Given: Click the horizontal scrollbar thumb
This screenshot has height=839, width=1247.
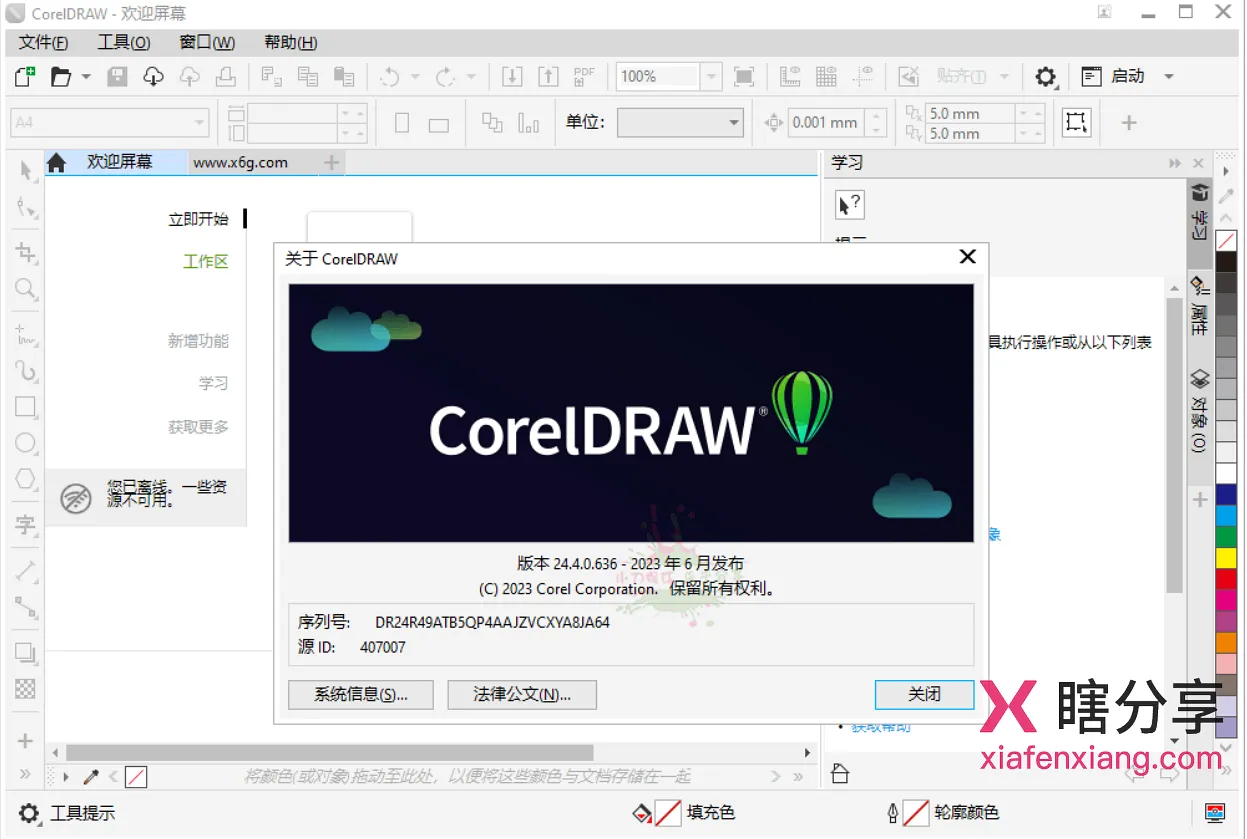Looking at the screenshot, I should click(x=330, y=752).
